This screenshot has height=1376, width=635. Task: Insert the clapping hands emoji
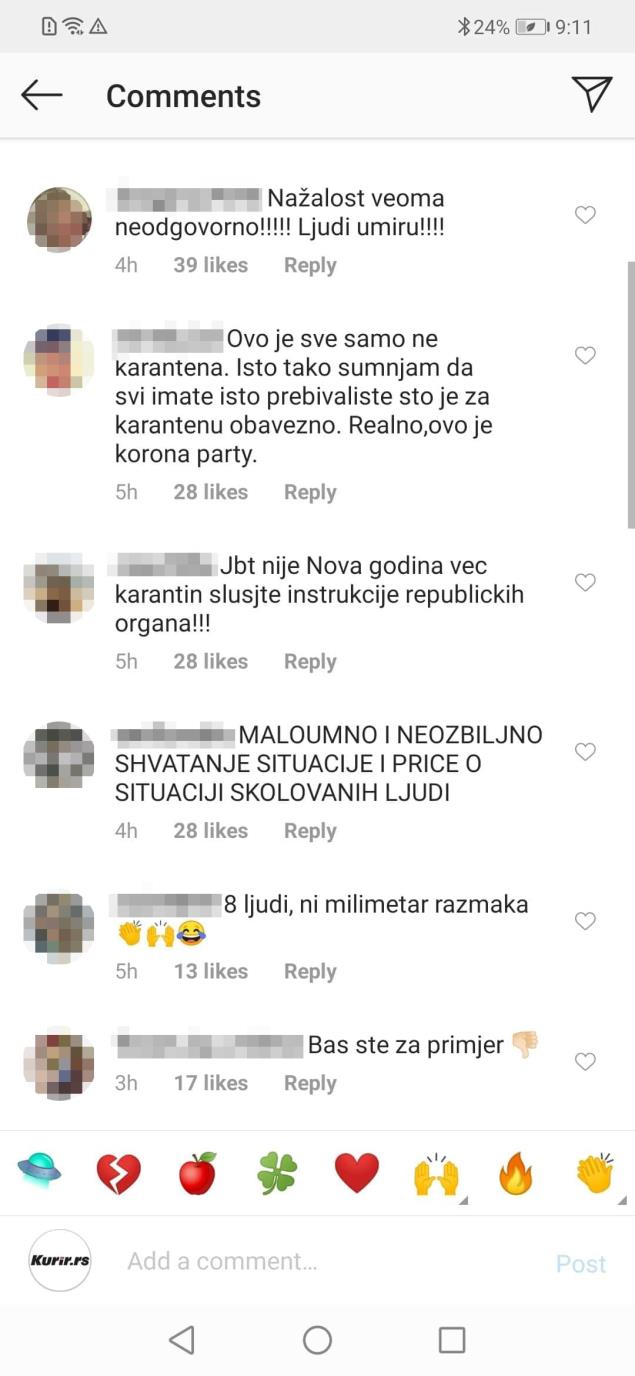pyautogui.click(x=595, y=1173)
